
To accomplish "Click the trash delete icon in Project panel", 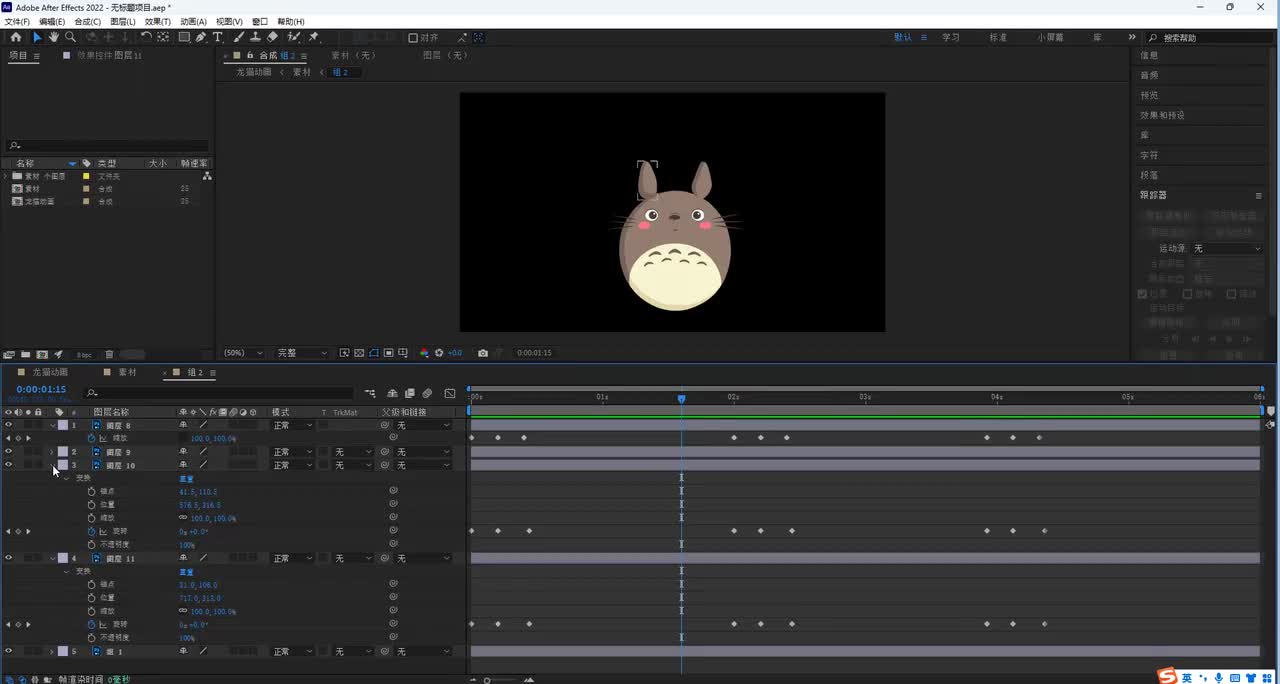I will tap(109, 354).
